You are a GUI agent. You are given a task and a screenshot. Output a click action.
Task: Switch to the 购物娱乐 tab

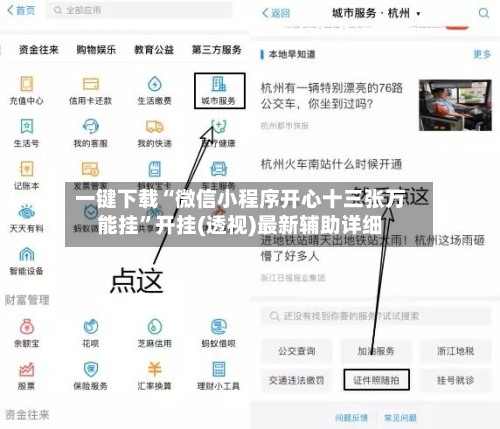(x=96, y=50)
